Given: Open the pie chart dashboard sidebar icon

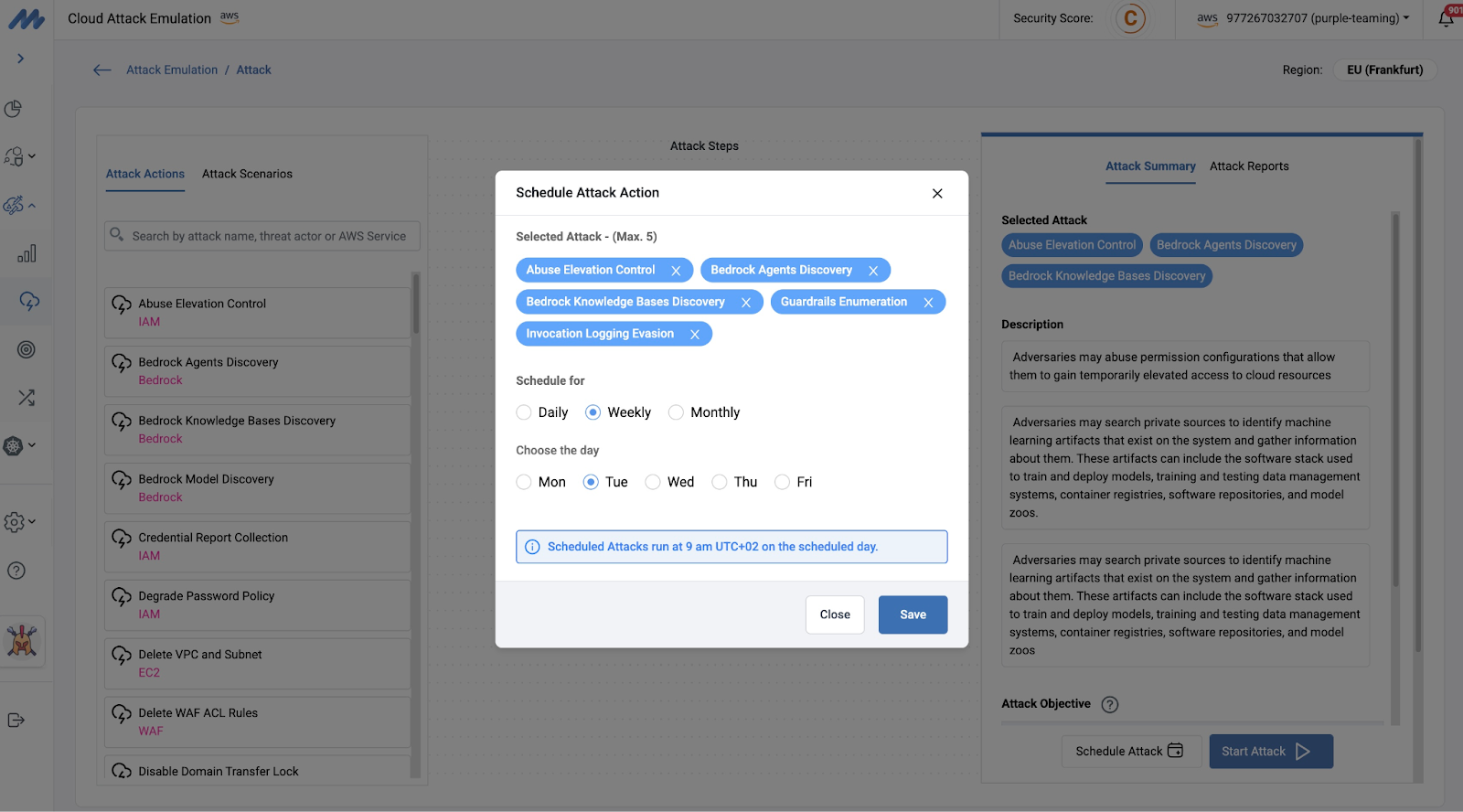Looking at the screenshot, I should [14, 109].
